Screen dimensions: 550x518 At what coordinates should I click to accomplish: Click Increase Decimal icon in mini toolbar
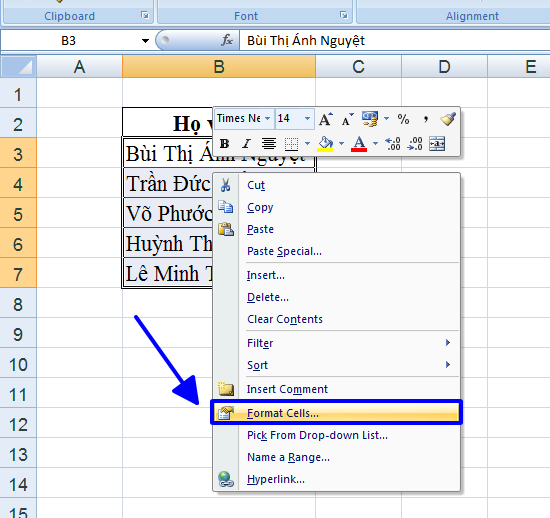point(393,144)
